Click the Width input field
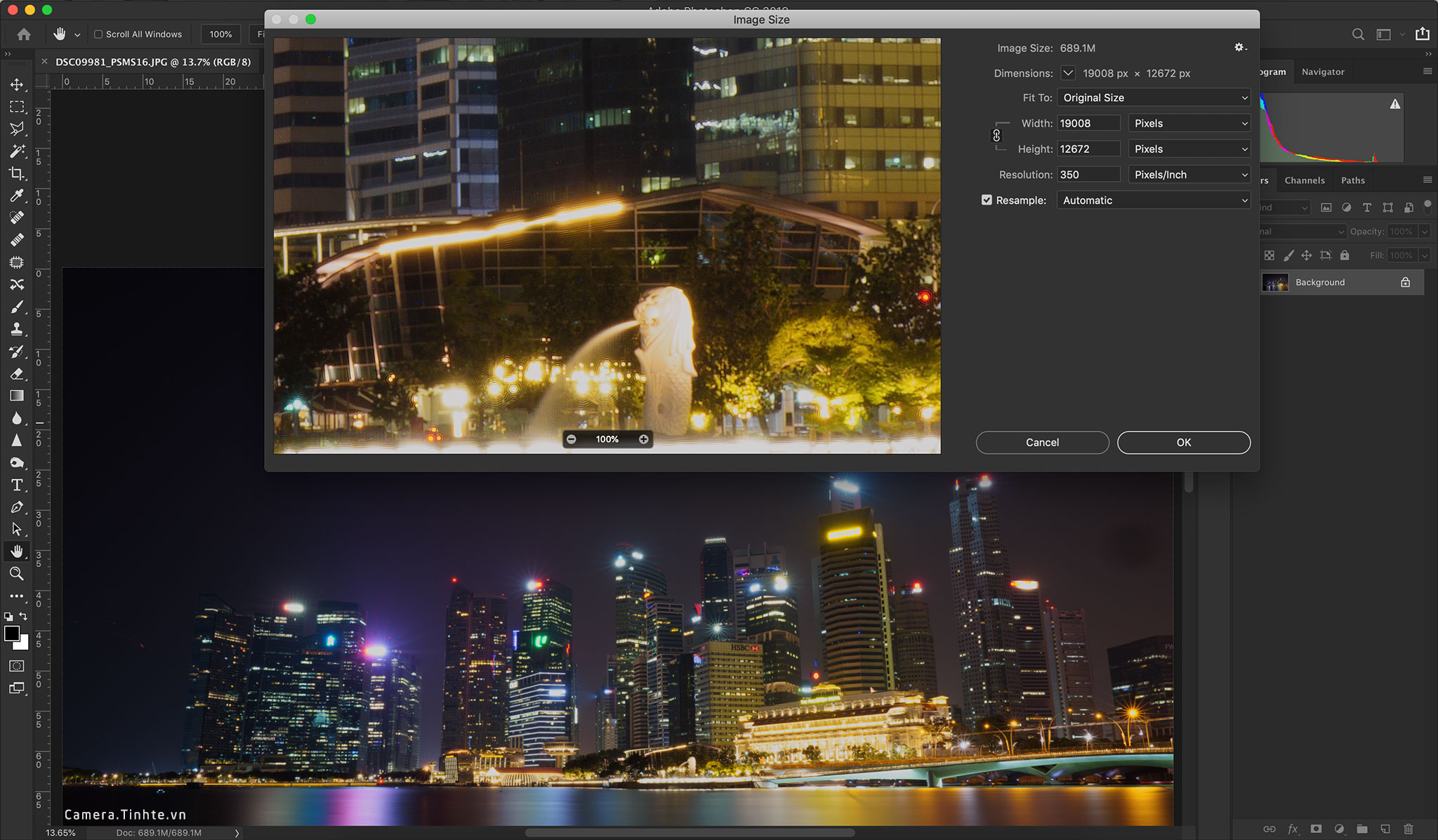This screenshot has width=1438, height=840. click(1088, 123)
